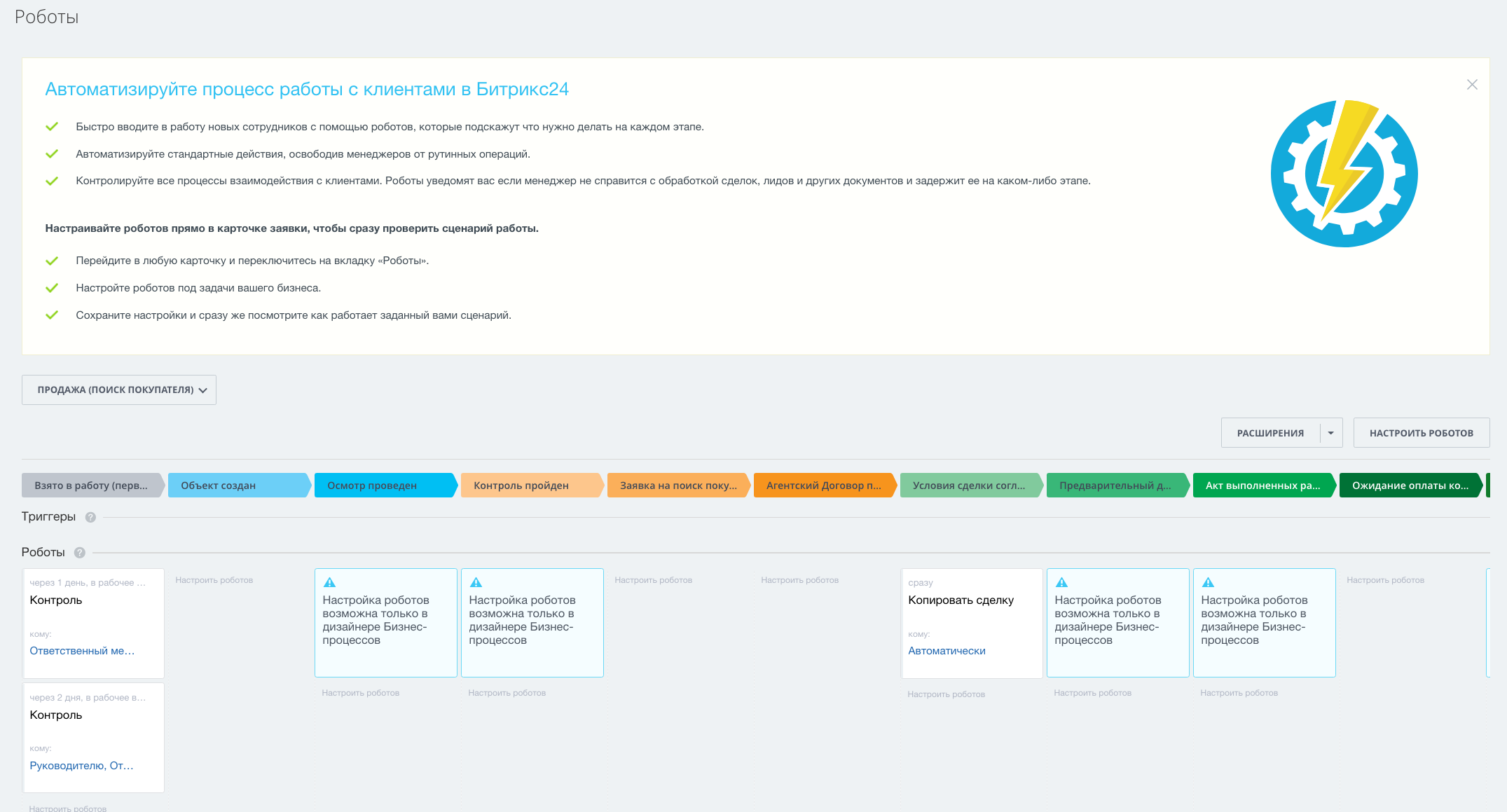Click Настроить роботов under Объект создан
1507x812 pixels.
point(214,580)
